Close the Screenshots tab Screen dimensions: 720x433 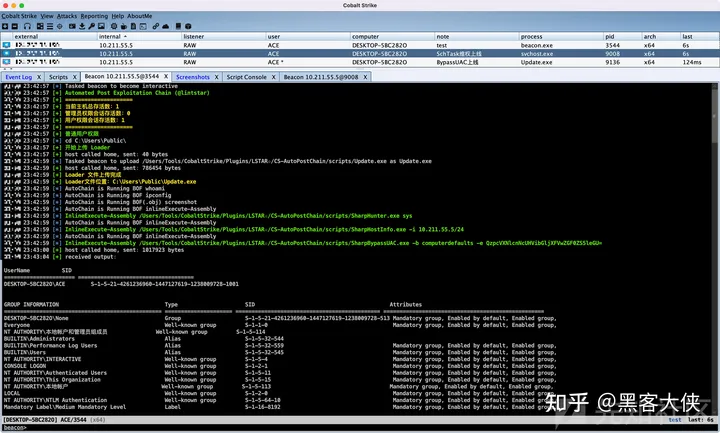tap(216, 77)
